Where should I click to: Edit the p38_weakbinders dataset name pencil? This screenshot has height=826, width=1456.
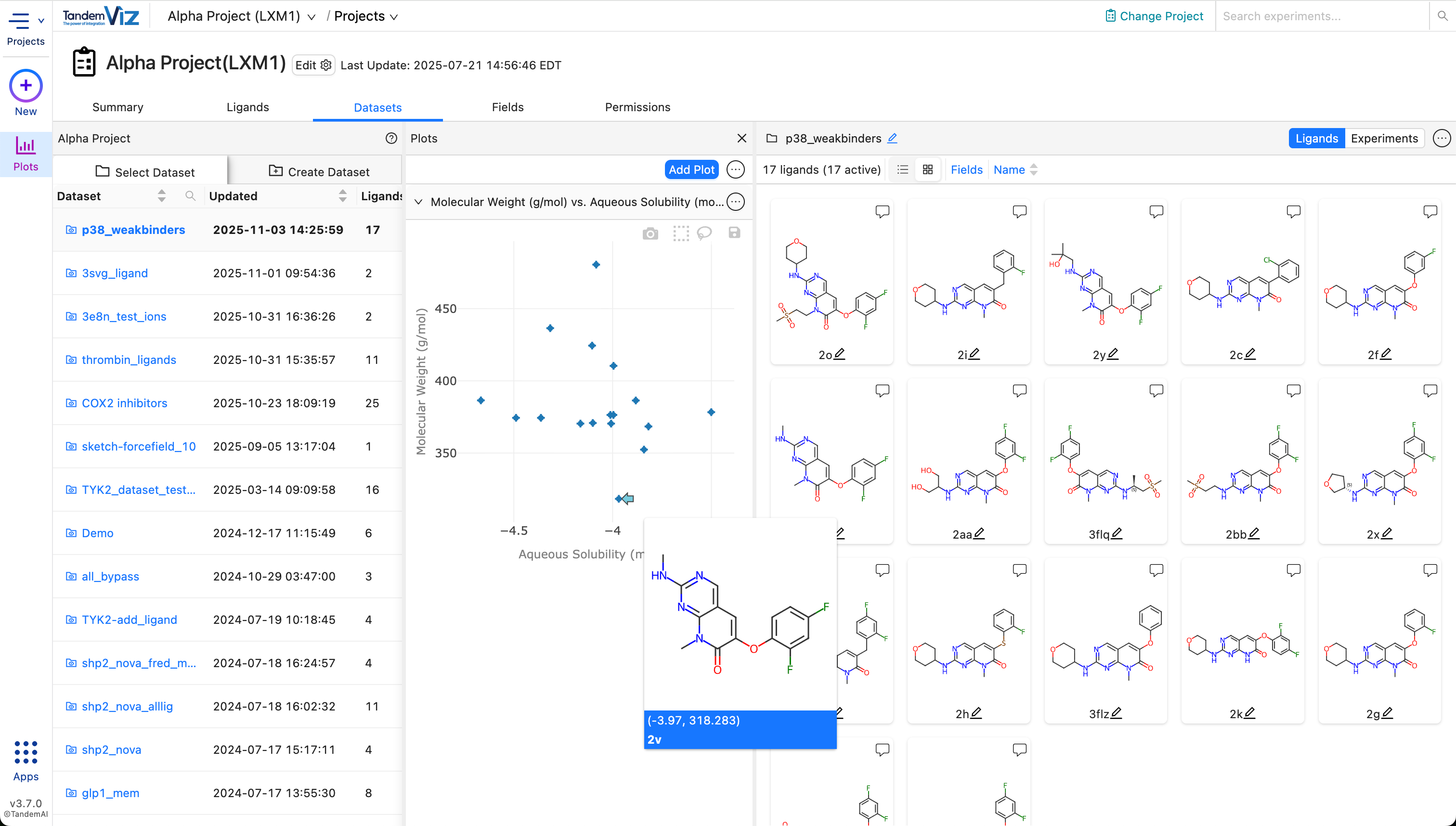(893, 139)
